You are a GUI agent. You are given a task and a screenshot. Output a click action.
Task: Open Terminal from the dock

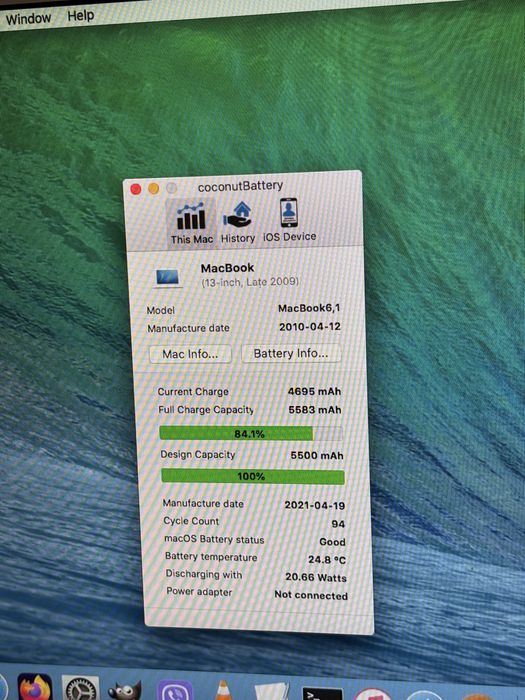(322, 694)
